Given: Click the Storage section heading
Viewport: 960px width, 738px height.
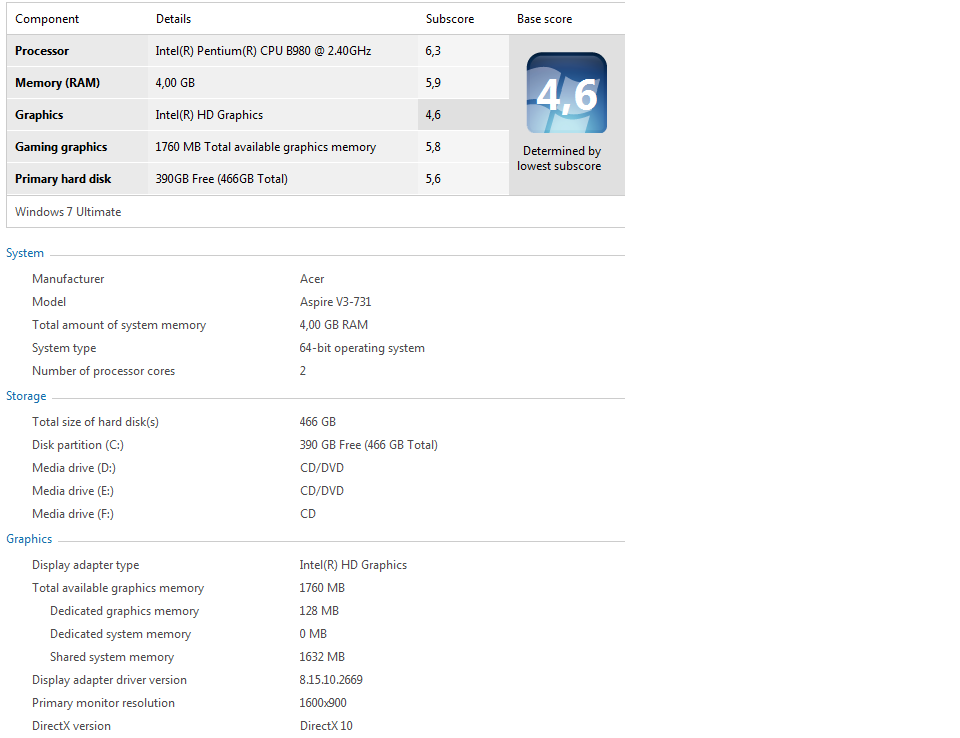Looking at the screenshot, I should coord(26,396).
